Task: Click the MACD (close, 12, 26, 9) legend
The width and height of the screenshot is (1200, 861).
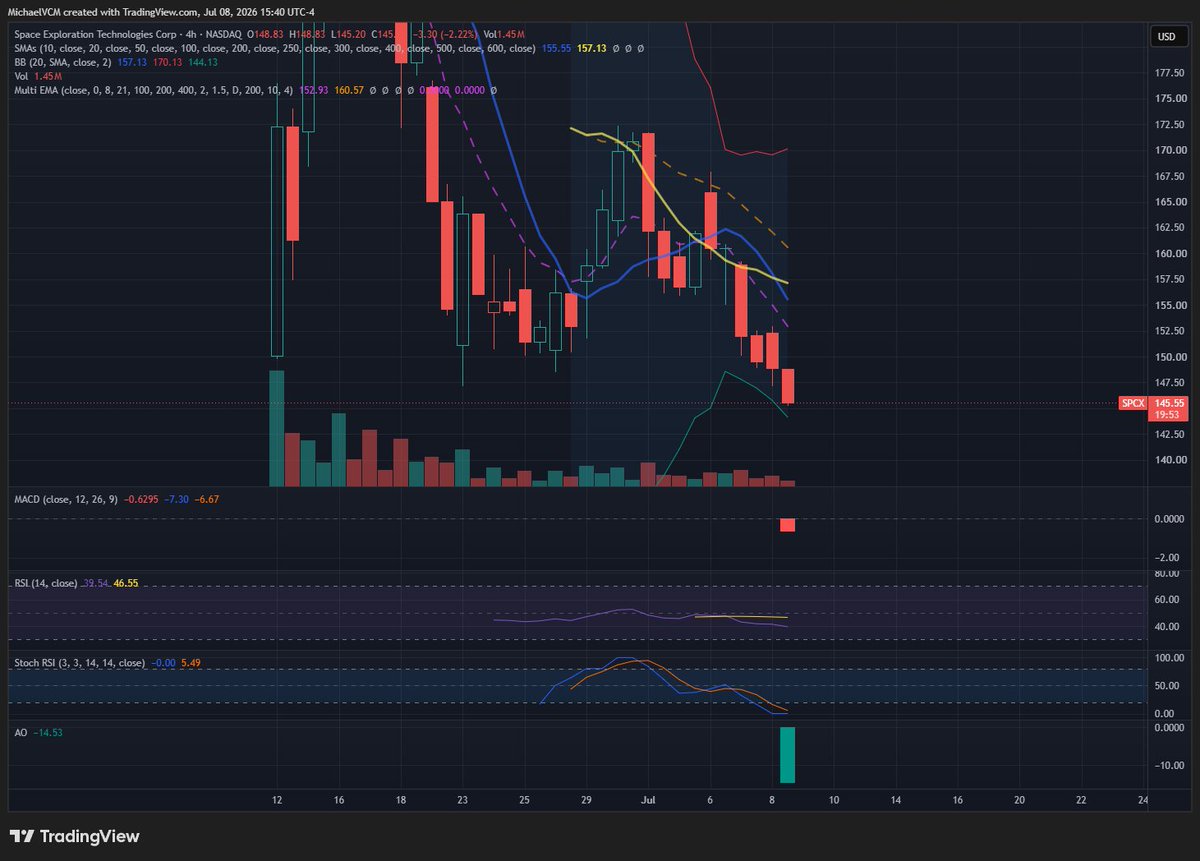Action: [66, 498]
